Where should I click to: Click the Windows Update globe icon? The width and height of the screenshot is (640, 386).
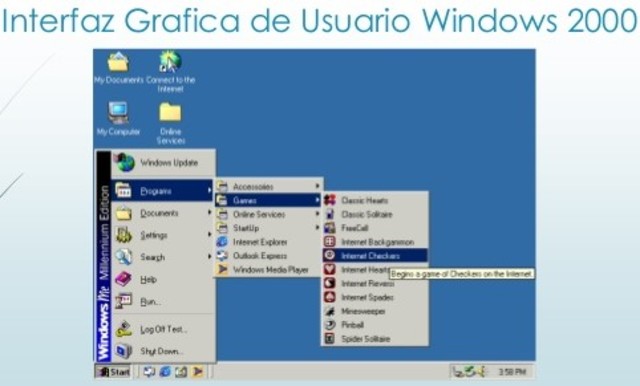coord(124,162)
